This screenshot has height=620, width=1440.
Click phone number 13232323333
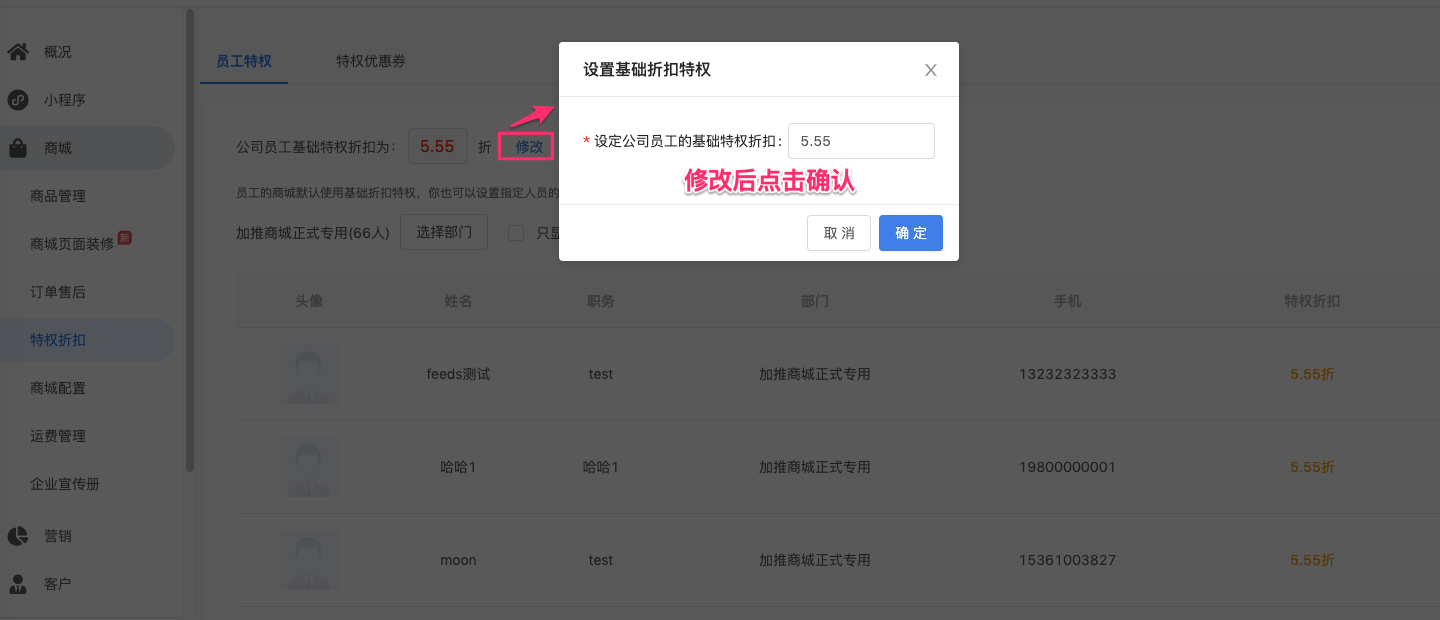coord(1067,374)
